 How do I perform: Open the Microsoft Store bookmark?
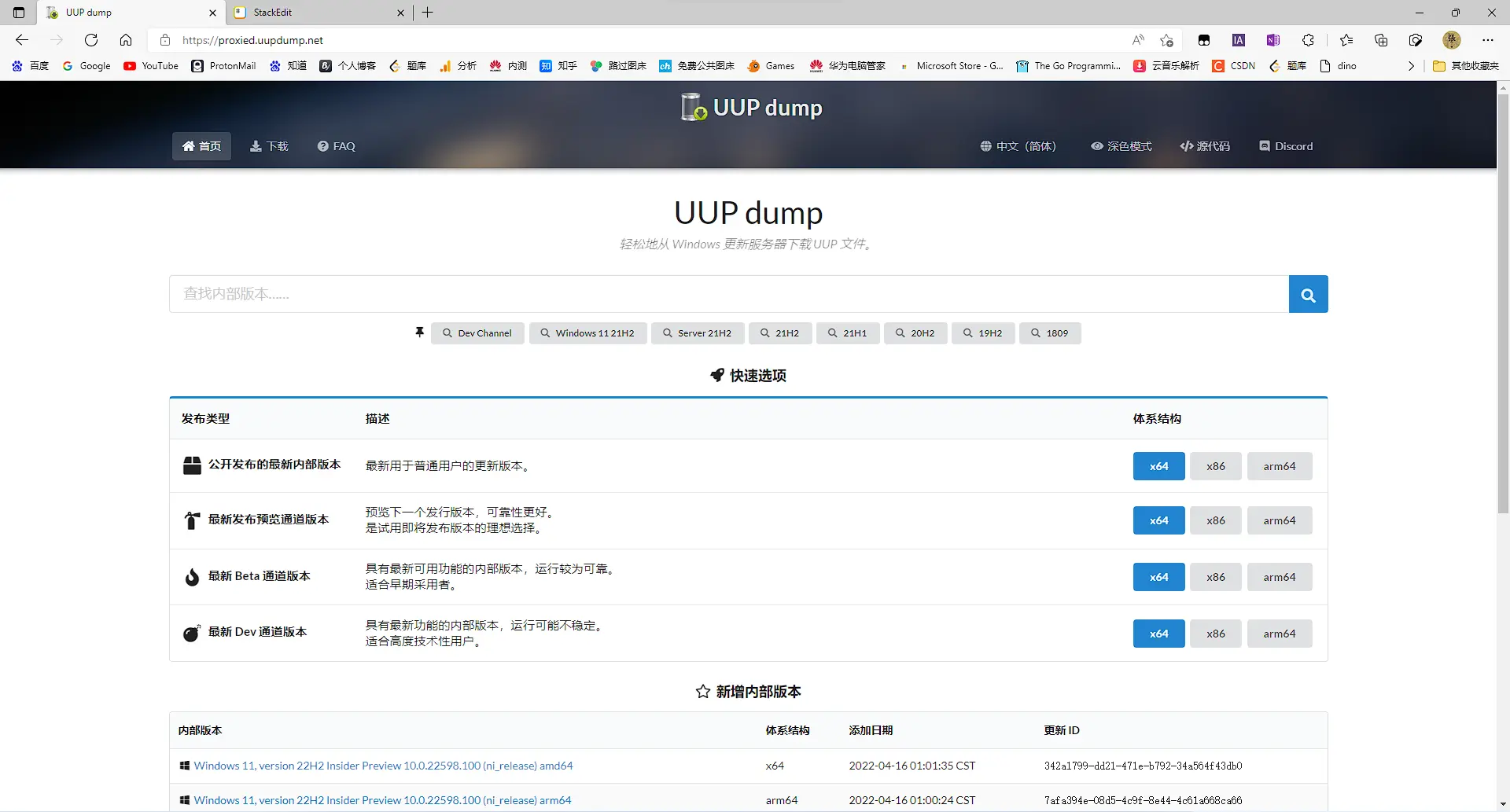click(951, 66)
